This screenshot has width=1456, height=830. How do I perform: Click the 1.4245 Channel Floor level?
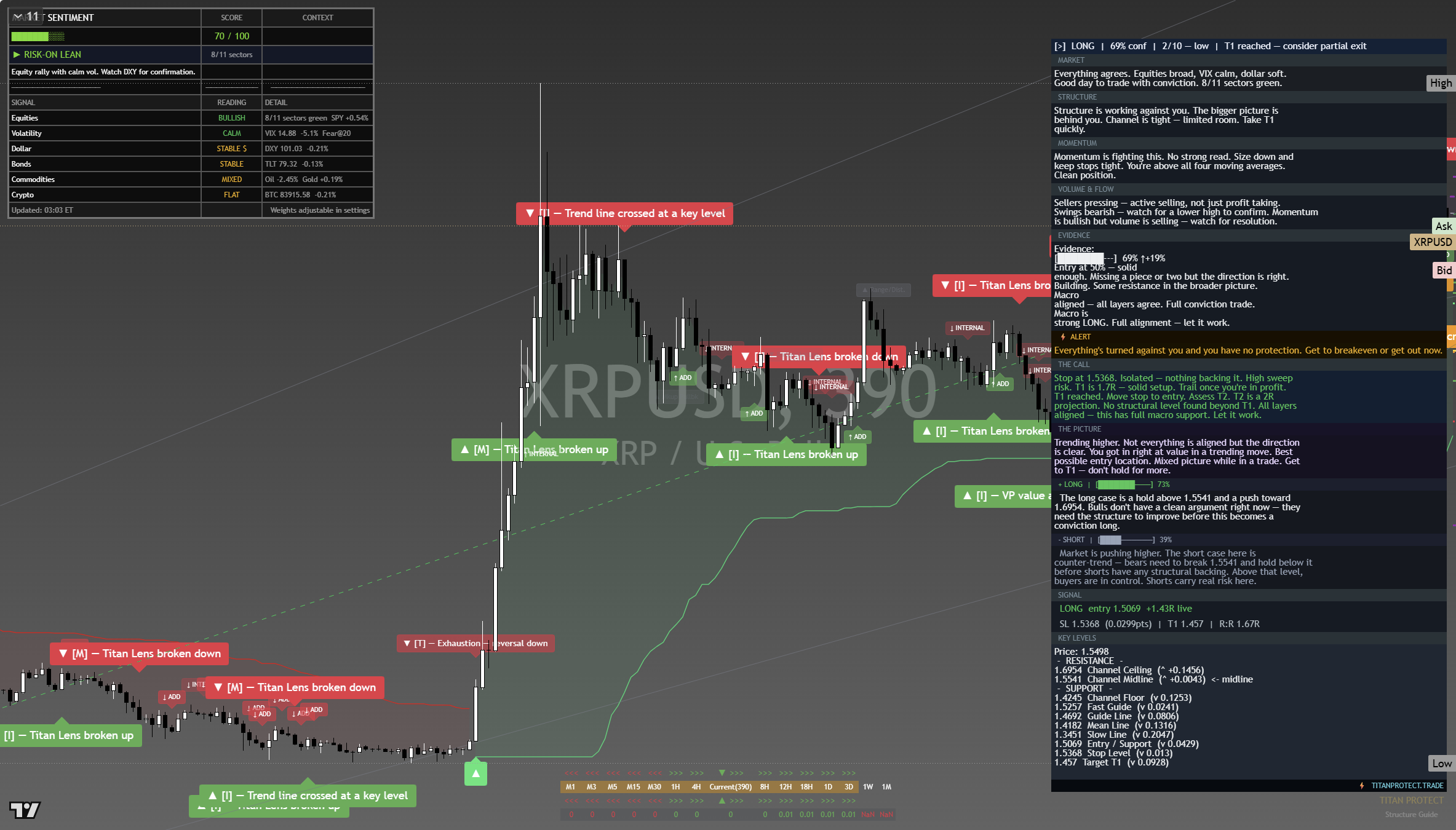pyautogui.click(x=1123, y=698)
